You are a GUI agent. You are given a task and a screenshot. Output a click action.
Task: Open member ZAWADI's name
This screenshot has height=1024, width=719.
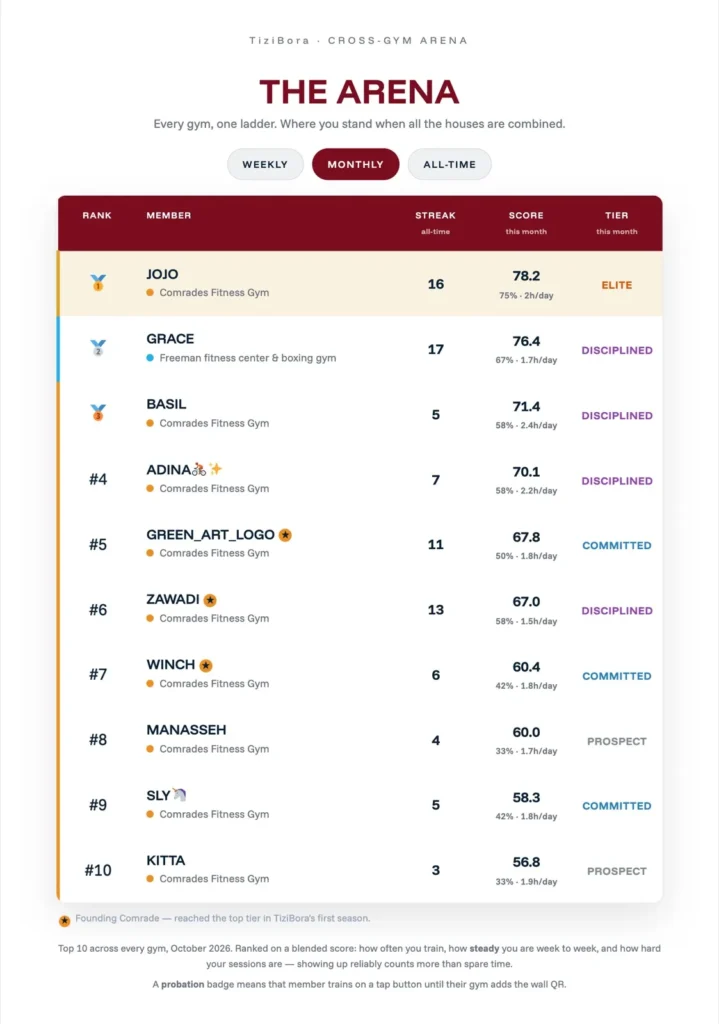[172, 600]
